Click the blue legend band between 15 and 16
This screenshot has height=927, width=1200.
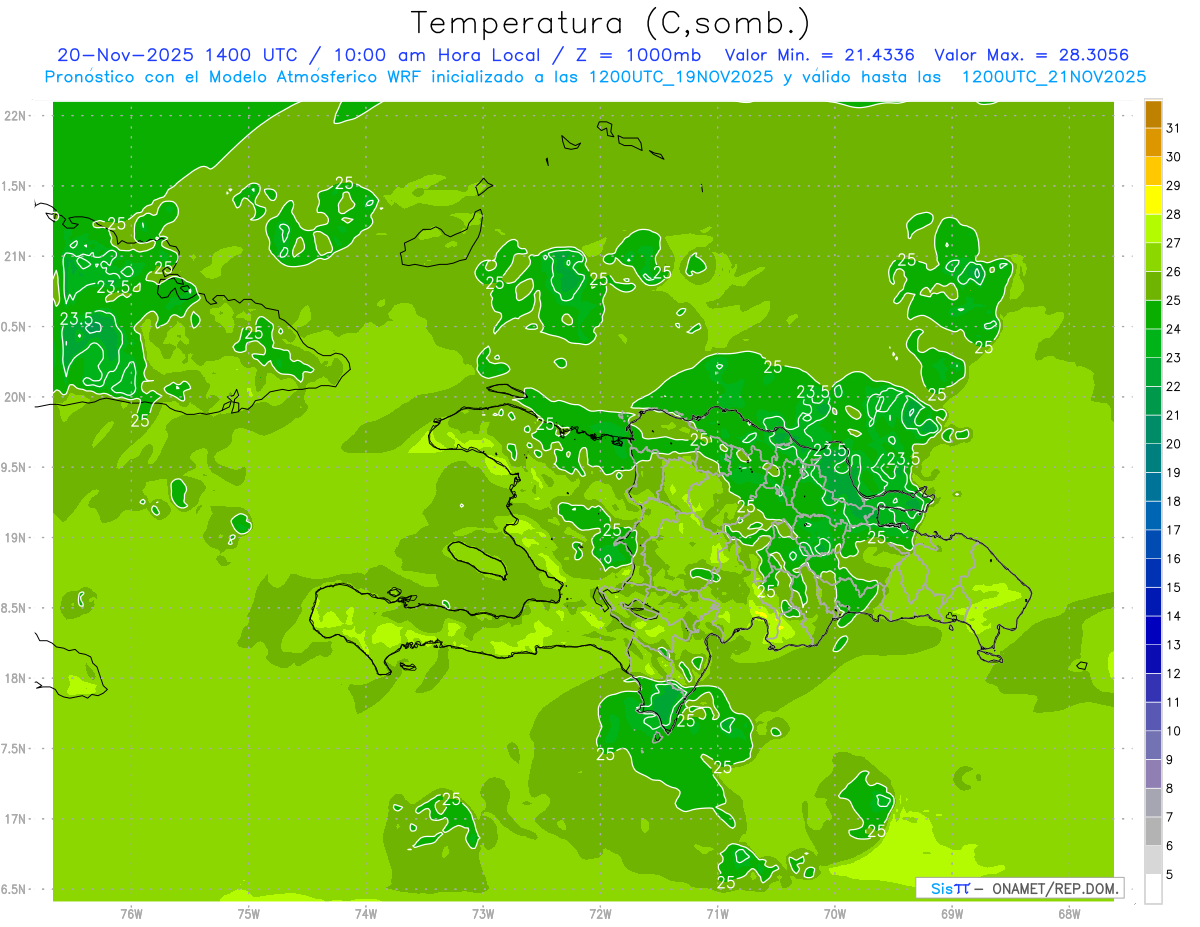pos(1153,573)
